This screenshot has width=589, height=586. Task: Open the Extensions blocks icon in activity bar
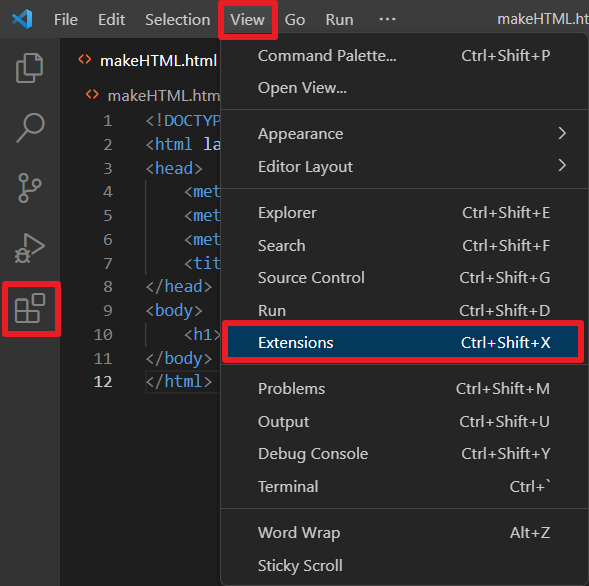click(30, 308)
